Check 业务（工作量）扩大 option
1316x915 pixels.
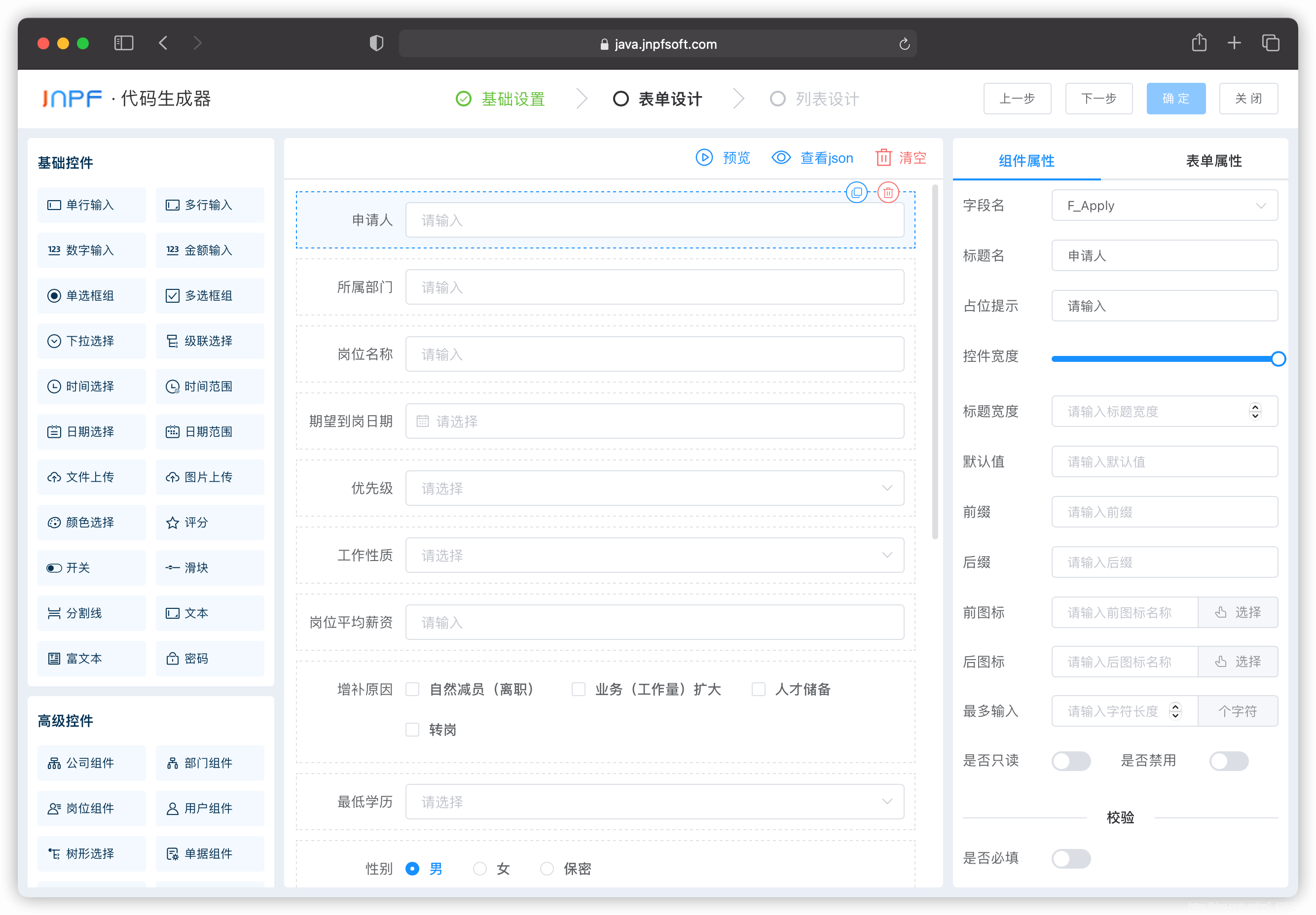[578, 689]
